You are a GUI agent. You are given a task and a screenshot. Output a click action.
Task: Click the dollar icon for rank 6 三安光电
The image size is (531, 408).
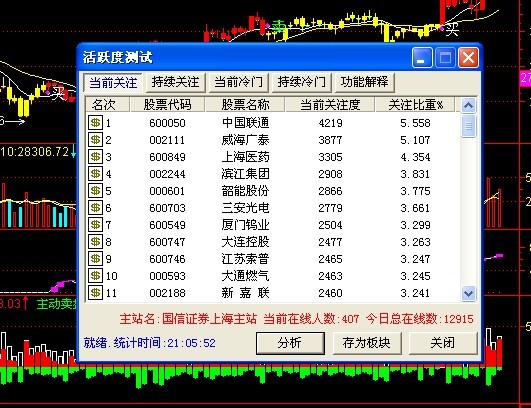[95, 208]
